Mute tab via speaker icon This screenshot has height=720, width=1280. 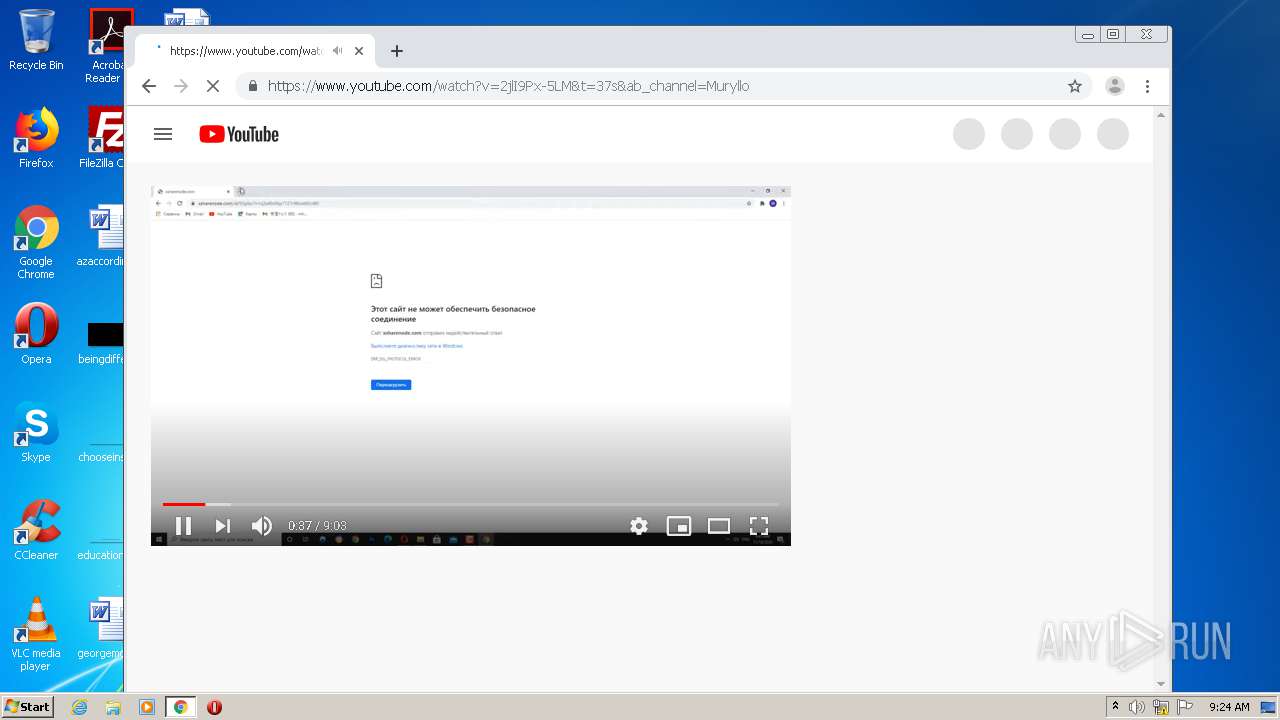(x=338, y=51)
